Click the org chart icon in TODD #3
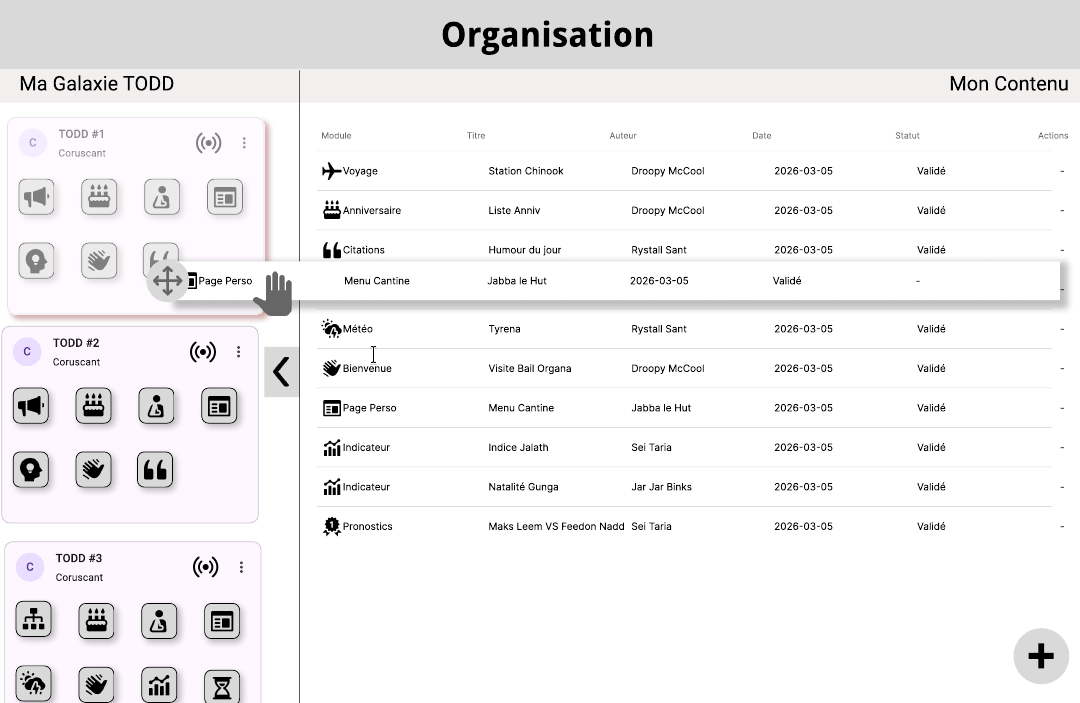 [x=34, y=620]
